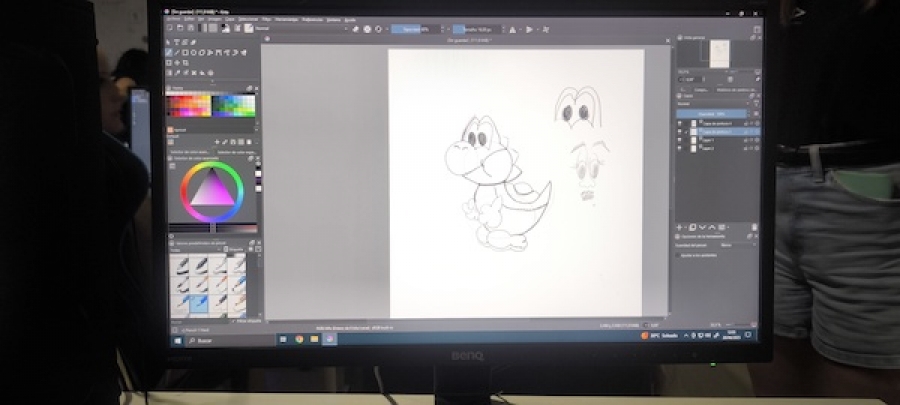
Task: Toggle visibility of the bottom layer
Action: pos(680,148)
